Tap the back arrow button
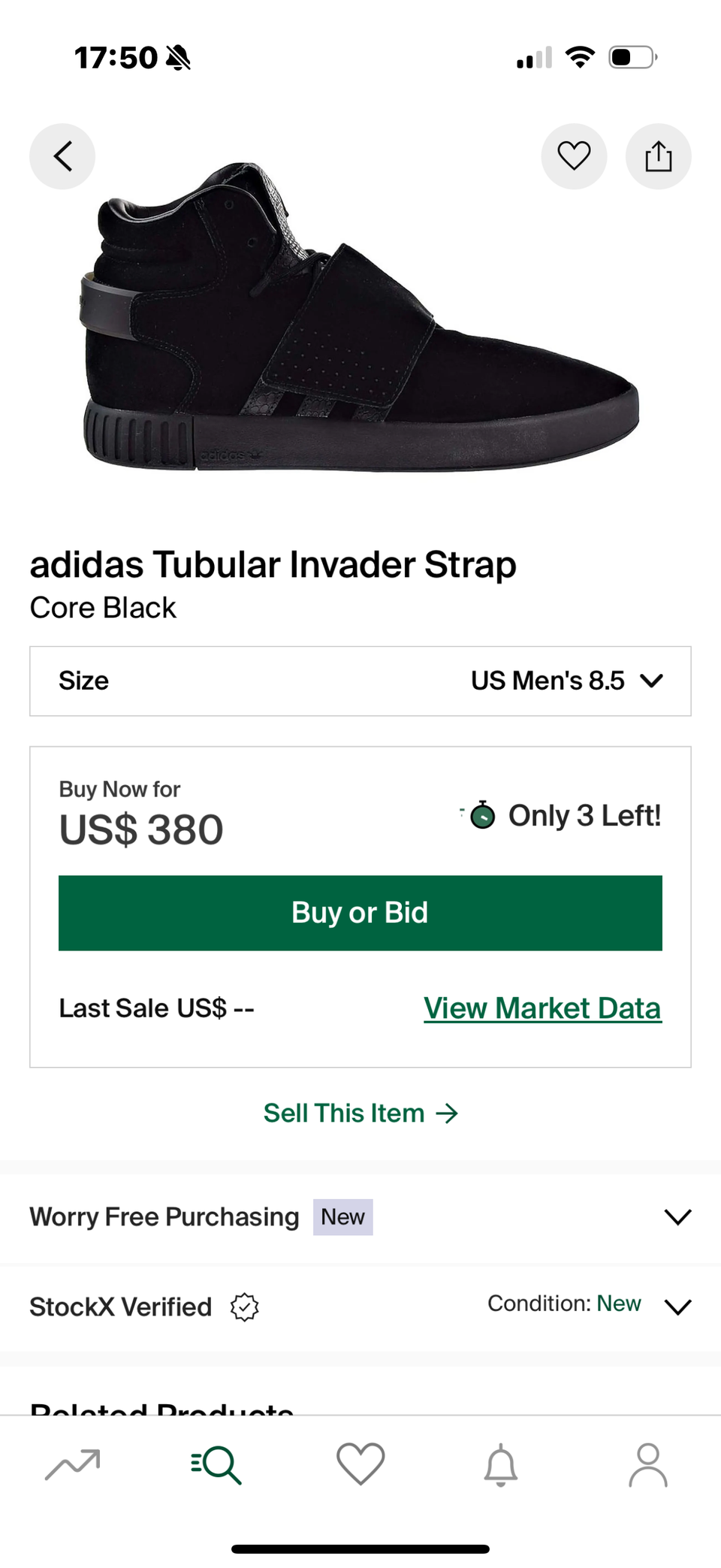 [62, 156]
